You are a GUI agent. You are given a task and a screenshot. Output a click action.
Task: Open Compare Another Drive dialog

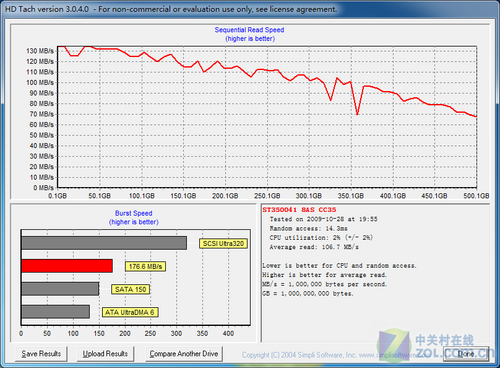184,354
